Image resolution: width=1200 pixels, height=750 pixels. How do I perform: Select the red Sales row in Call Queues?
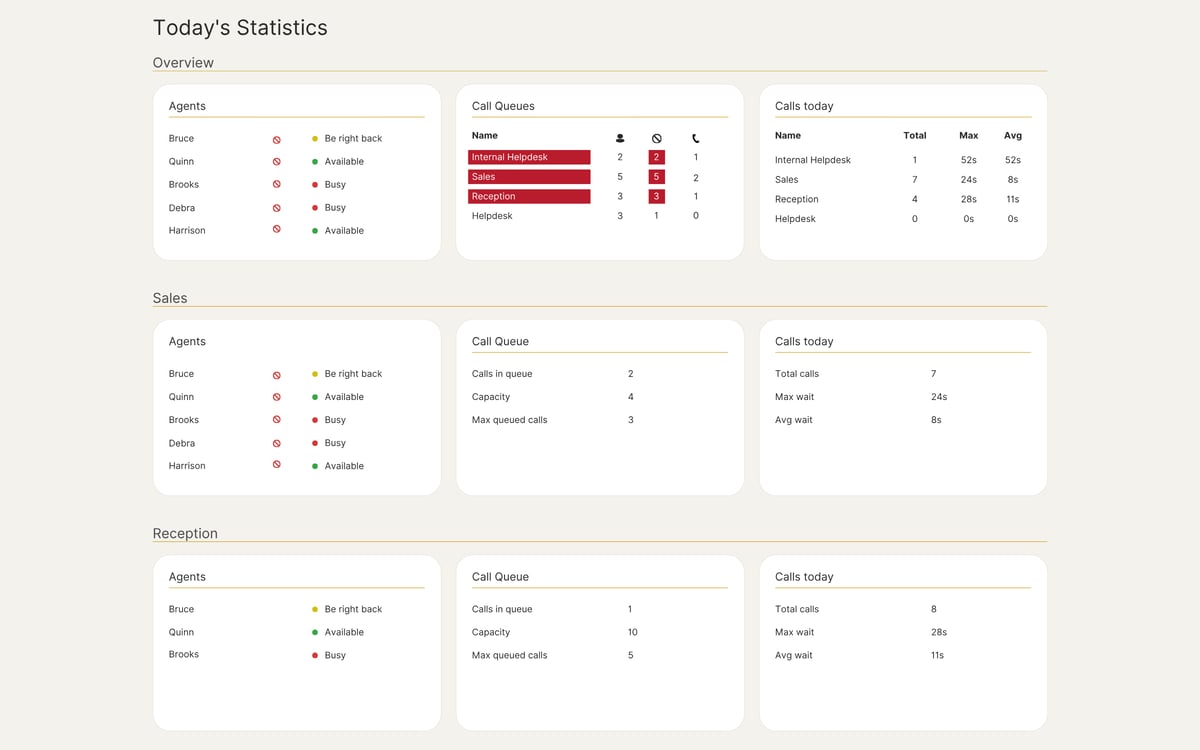(529, 177)
